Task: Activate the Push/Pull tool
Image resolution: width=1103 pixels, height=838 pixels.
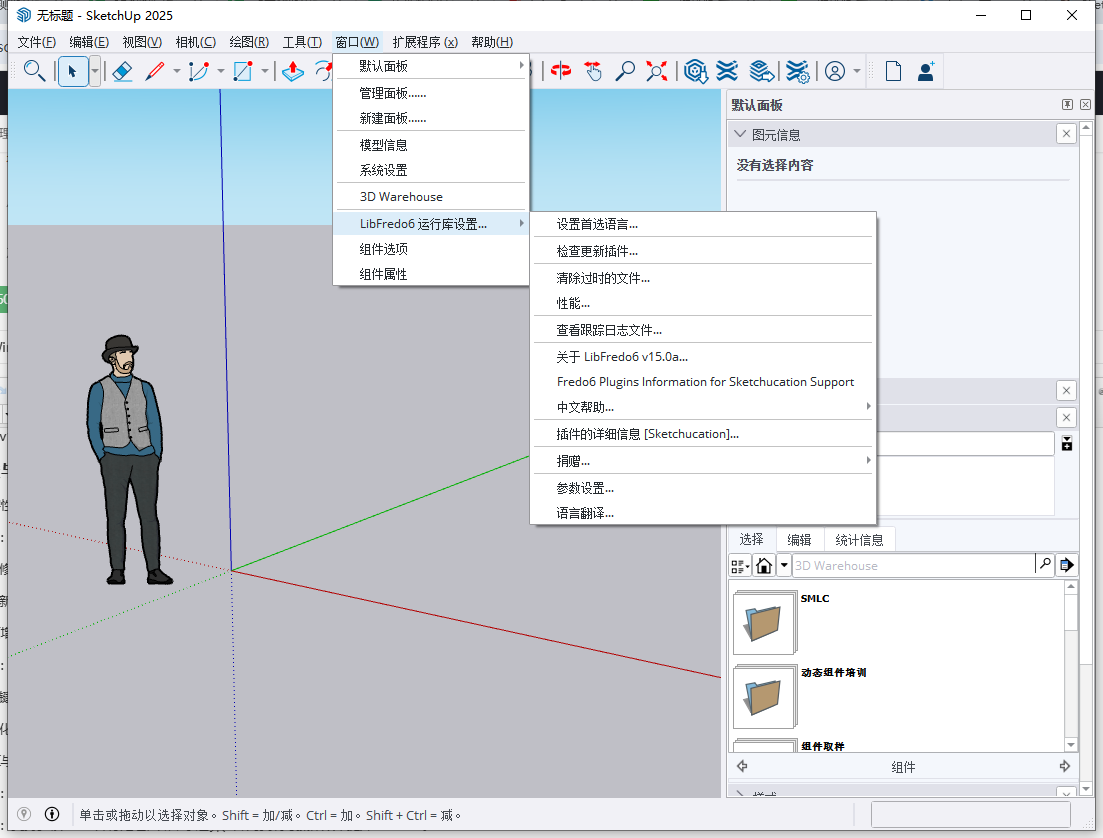Action: coord(293,71)
